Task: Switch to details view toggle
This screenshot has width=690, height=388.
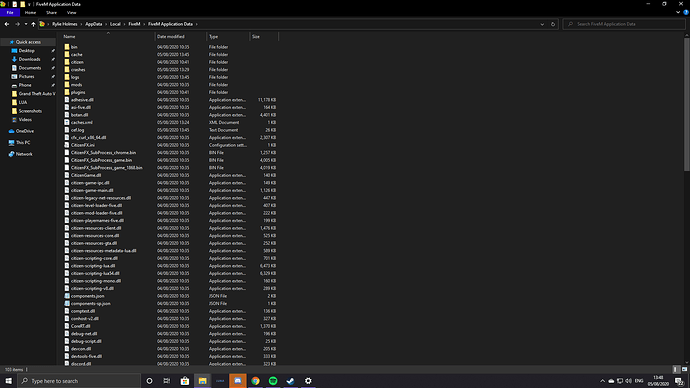Action: [x=676, y=370]
